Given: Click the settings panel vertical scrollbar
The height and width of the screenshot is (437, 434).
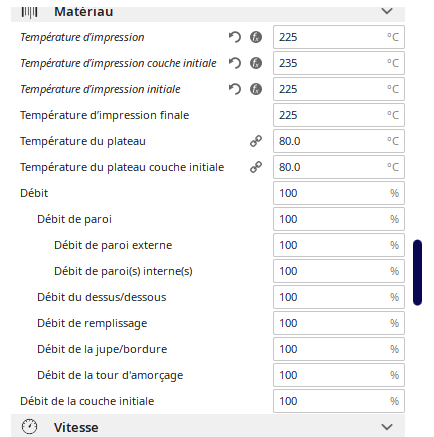Looking at the screenshot, I should [417, 272].
